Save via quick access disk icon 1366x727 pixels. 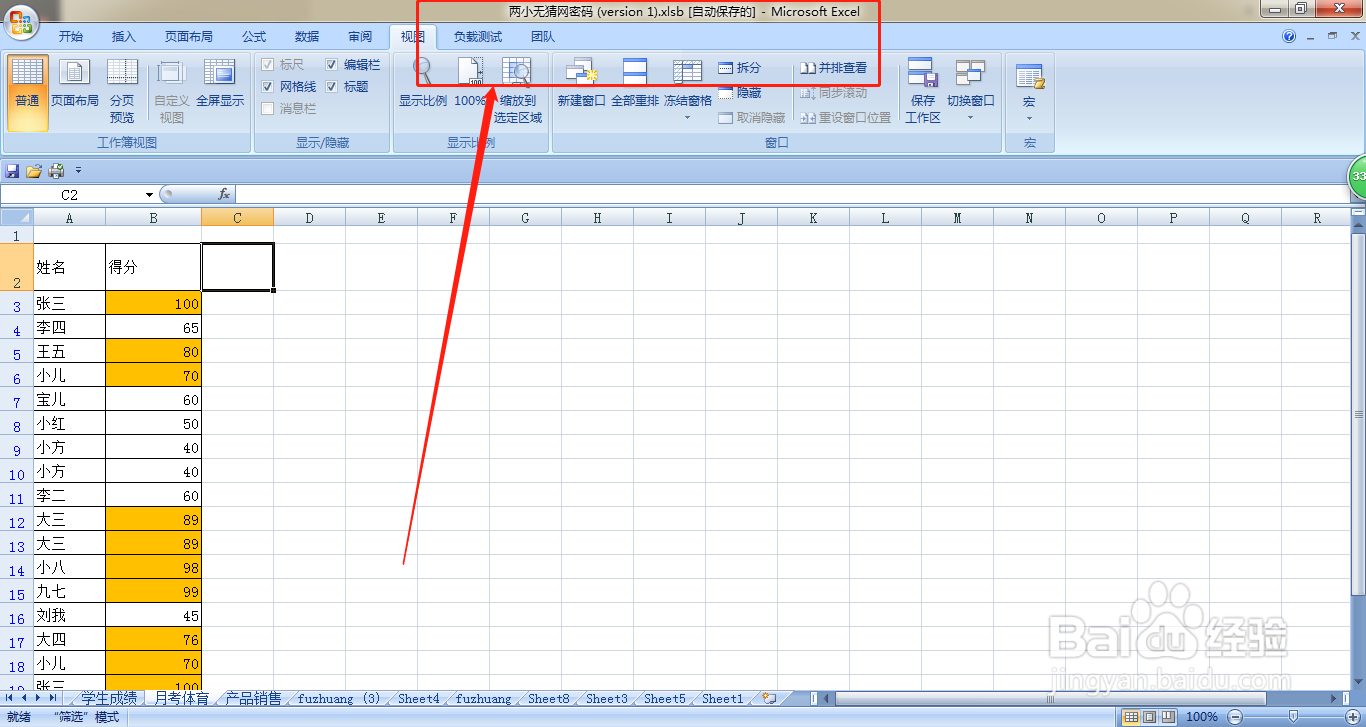13,170
